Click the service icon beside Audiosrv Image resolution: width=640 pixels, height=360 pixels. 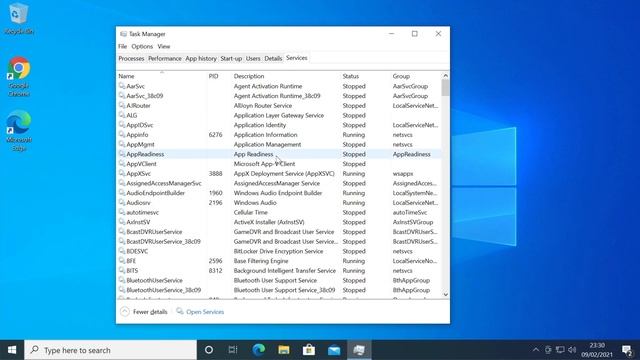pyautogui.click(x=122, y=202)
